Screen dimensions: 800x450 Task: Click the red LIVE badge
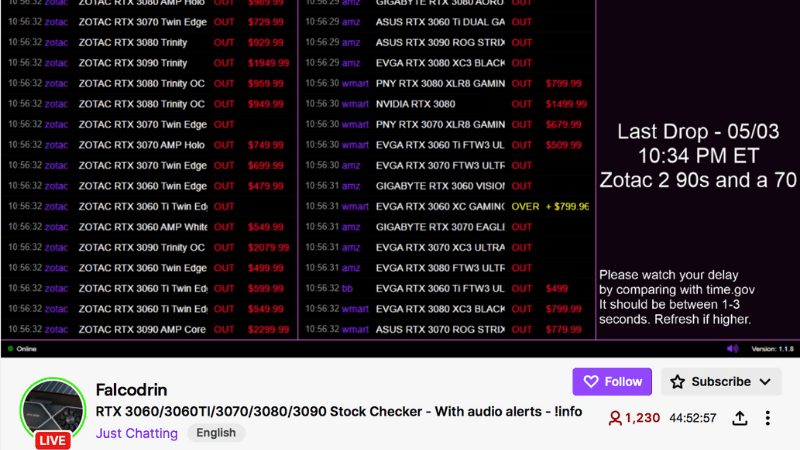click(x=53, y=441)
